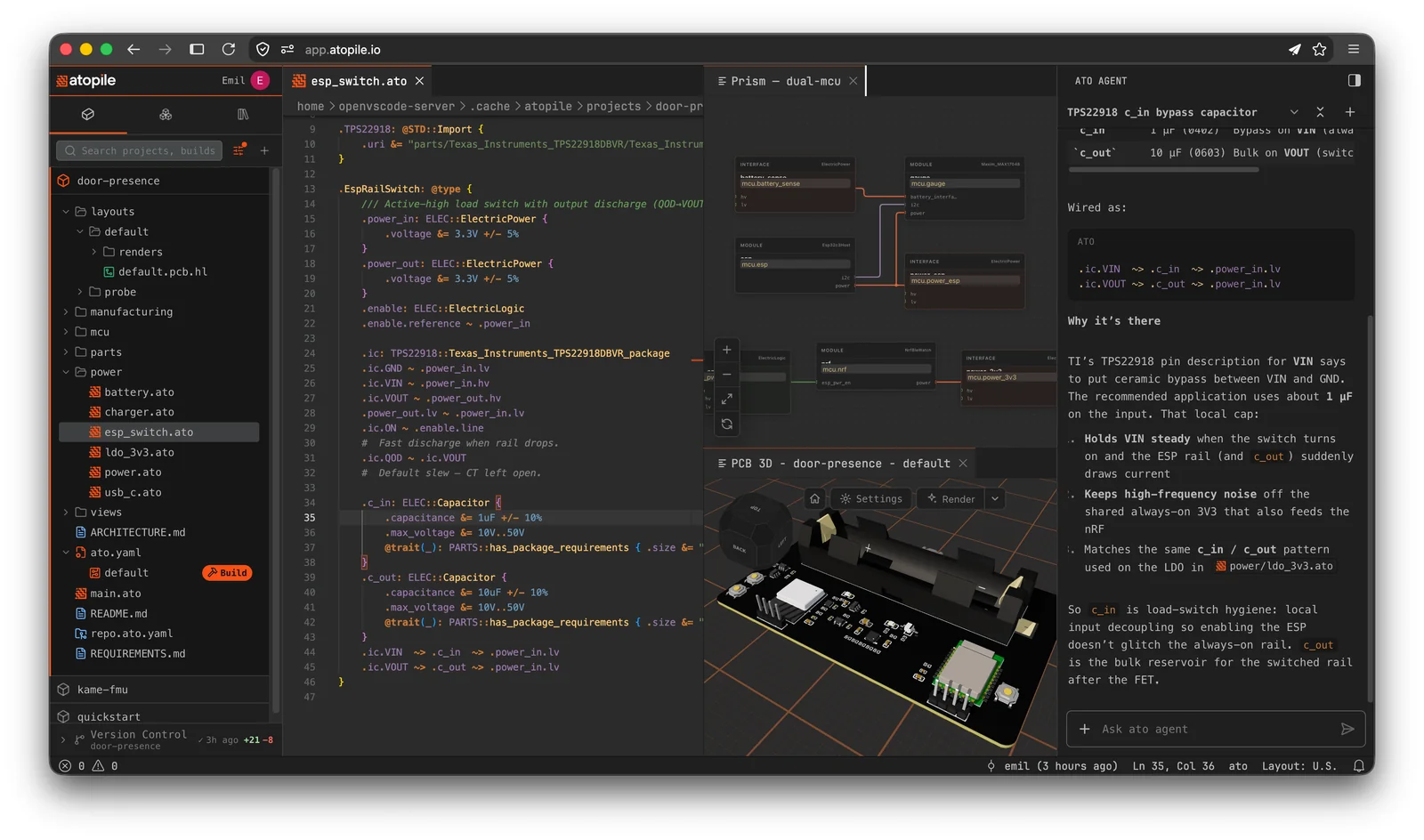Open the browser hamburger menu
1424x840 pixels.
[1354, 50]
